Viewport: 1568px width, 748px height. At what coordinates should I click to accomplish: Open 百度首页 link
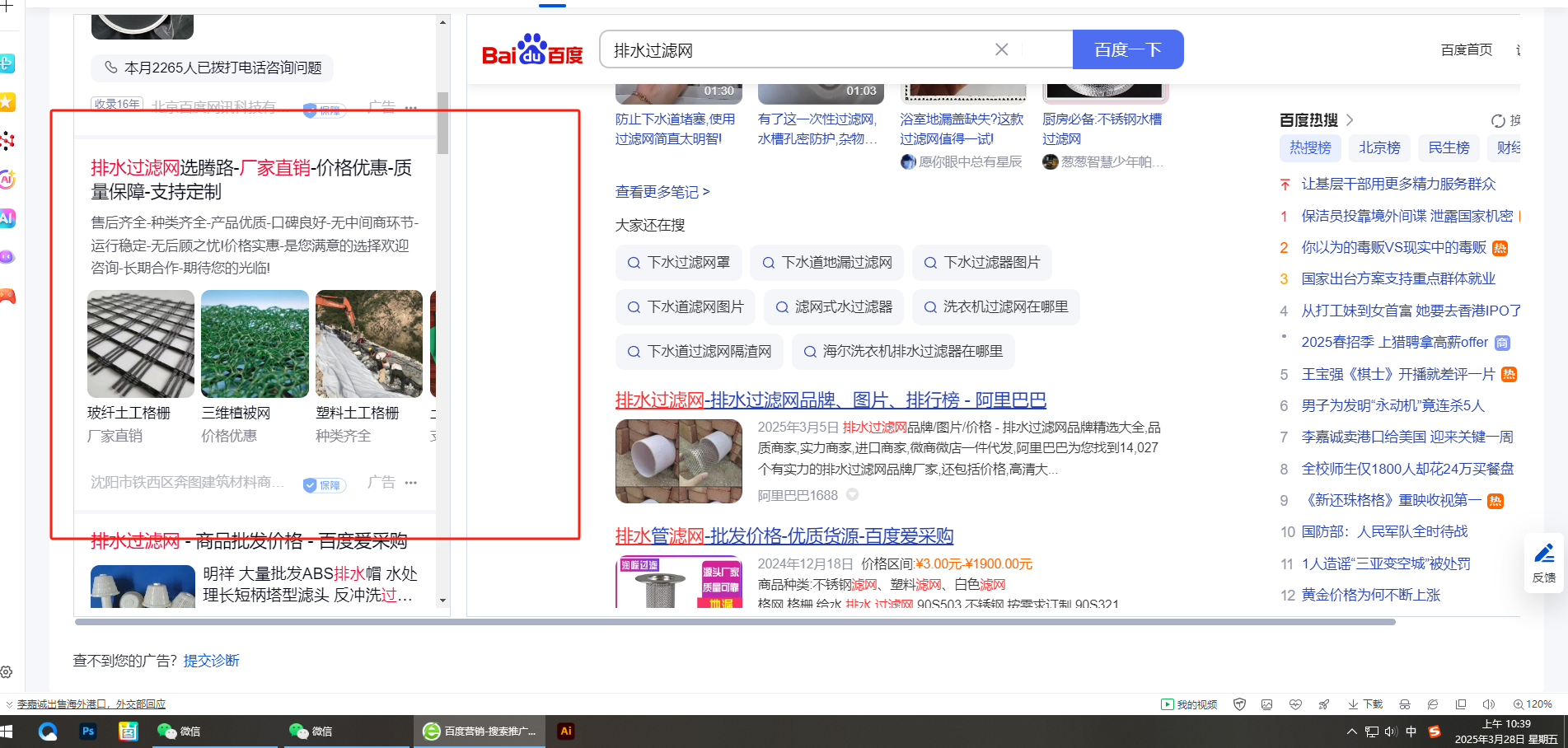click(1467, 50)
